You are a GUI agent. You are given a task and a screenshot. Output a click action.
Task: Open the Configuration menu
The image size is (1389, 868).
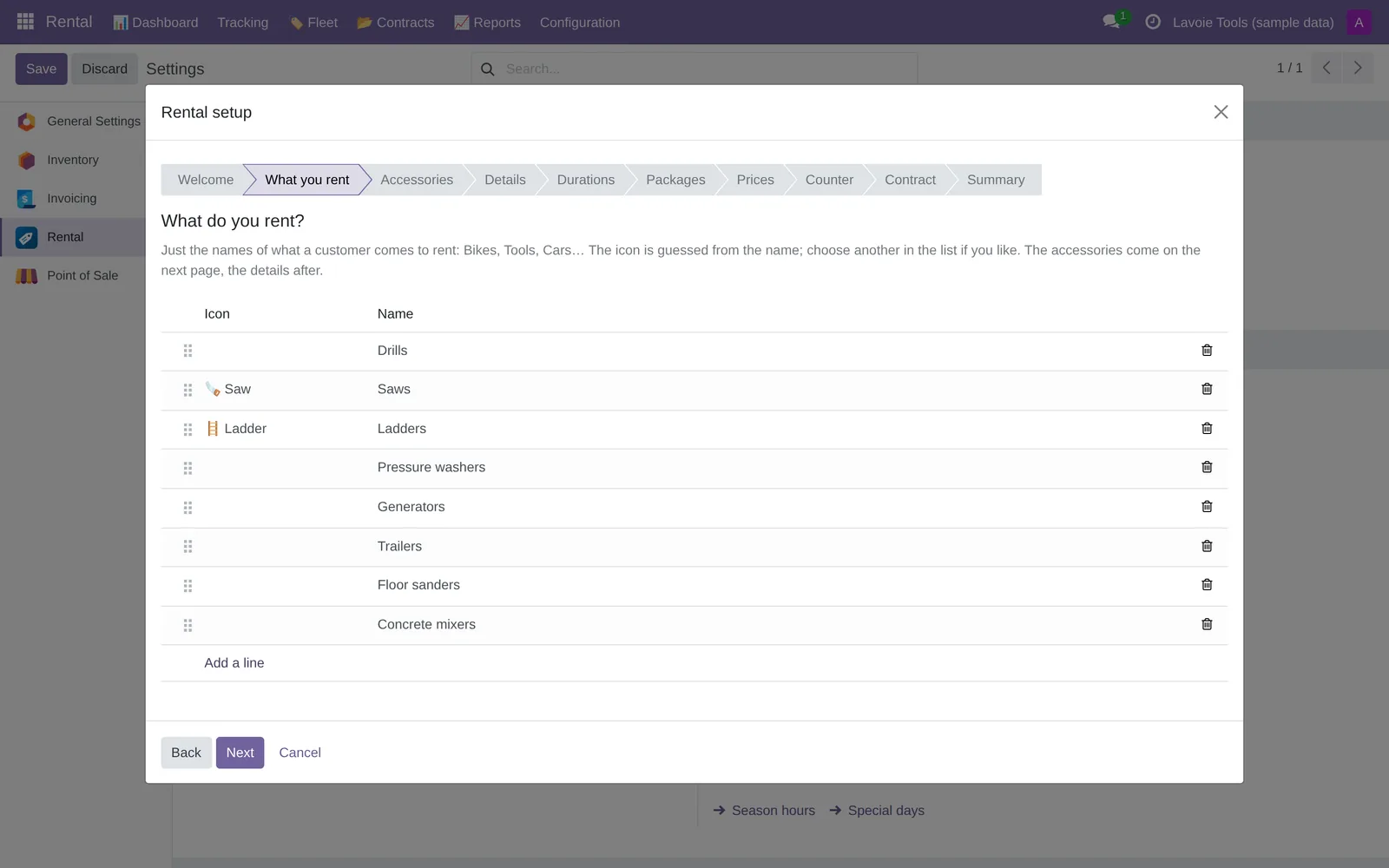pos(580,23)
